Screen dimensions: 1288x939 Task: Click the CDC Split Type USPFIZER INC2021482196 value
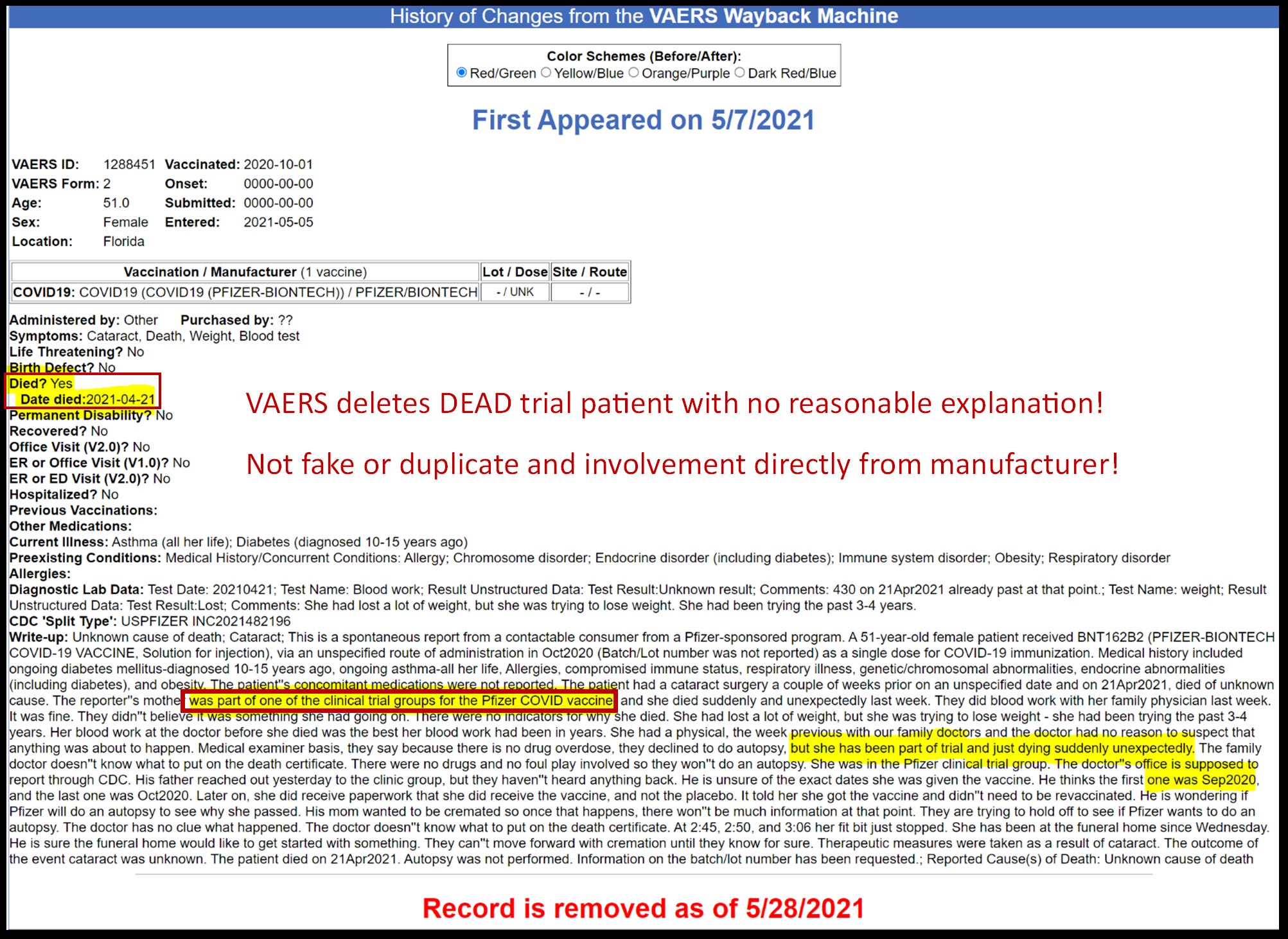click(206, 621)
